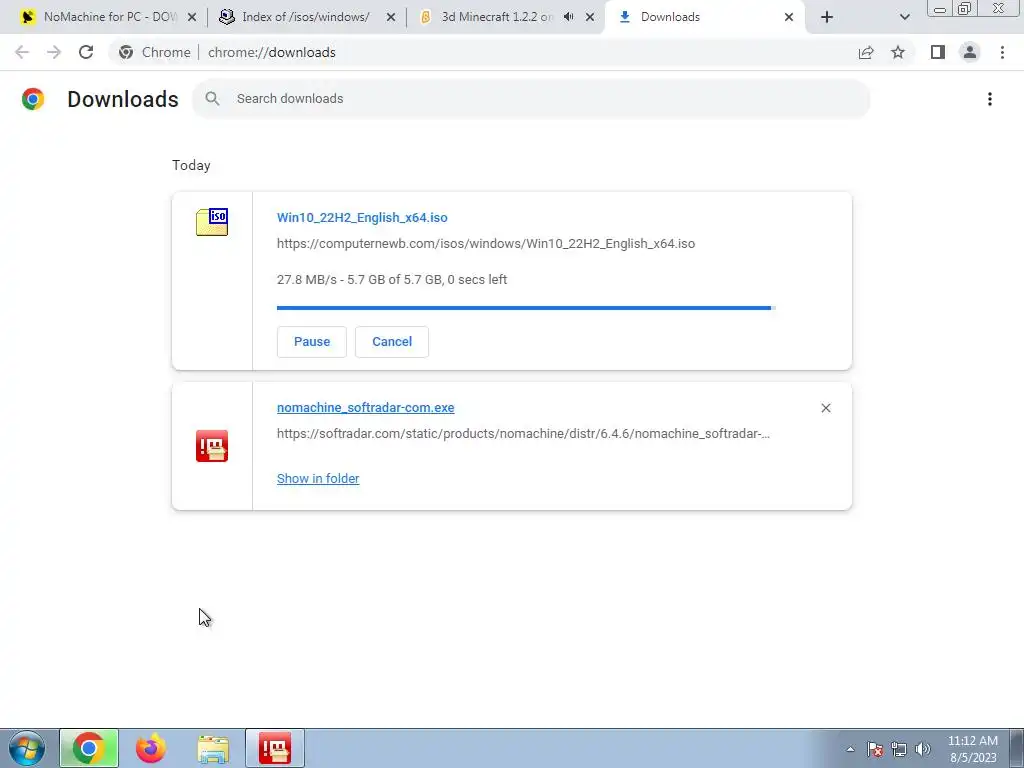This screenshot has width=1024, height=768.
Task: Expand the tab search dropdown arrow
Action: (x=904, y=18)
